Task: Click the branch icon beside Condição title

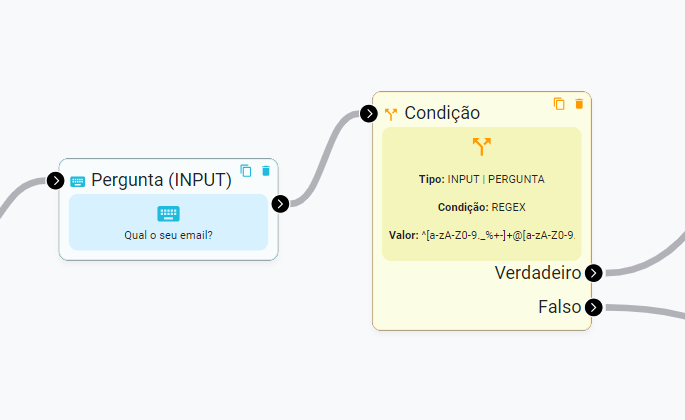Action: pyautogui.click(x=391, y=114)
